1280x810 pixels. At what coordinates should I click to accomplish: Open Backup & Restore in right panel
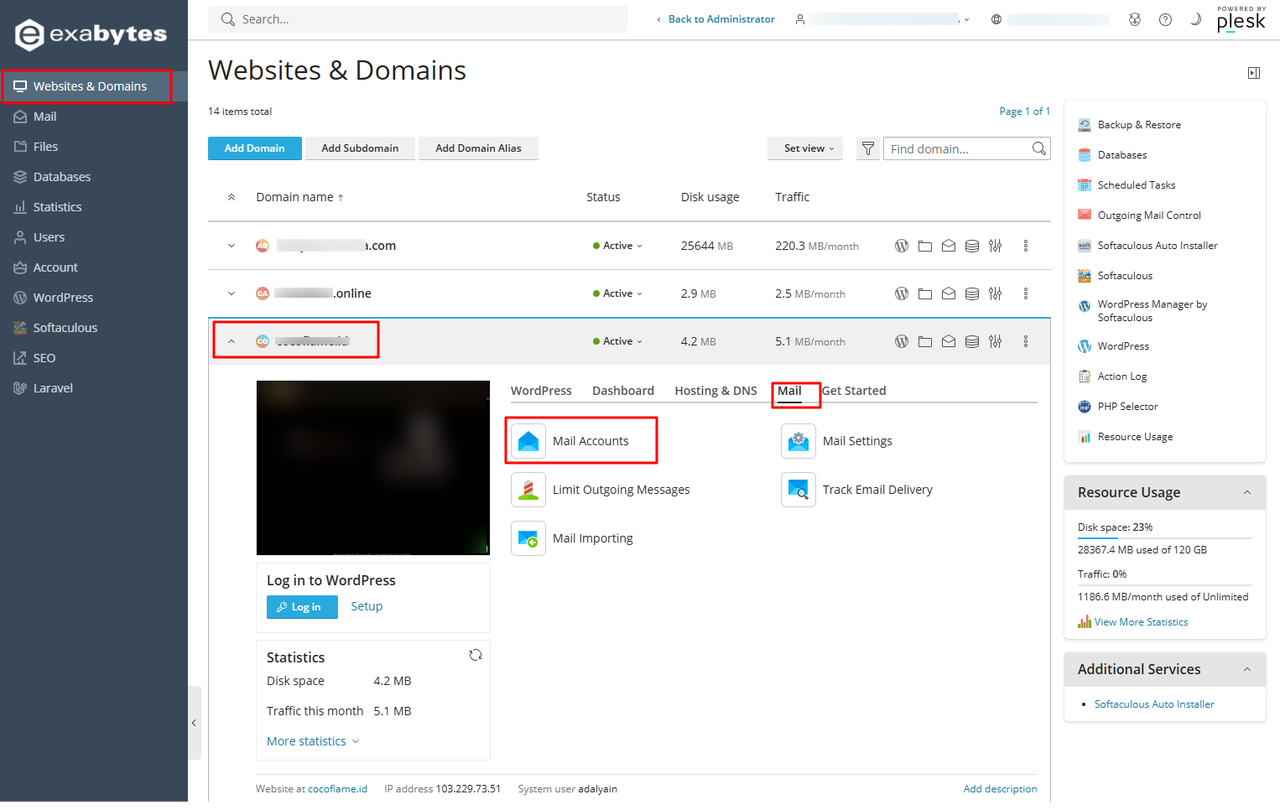(1139, 125)
